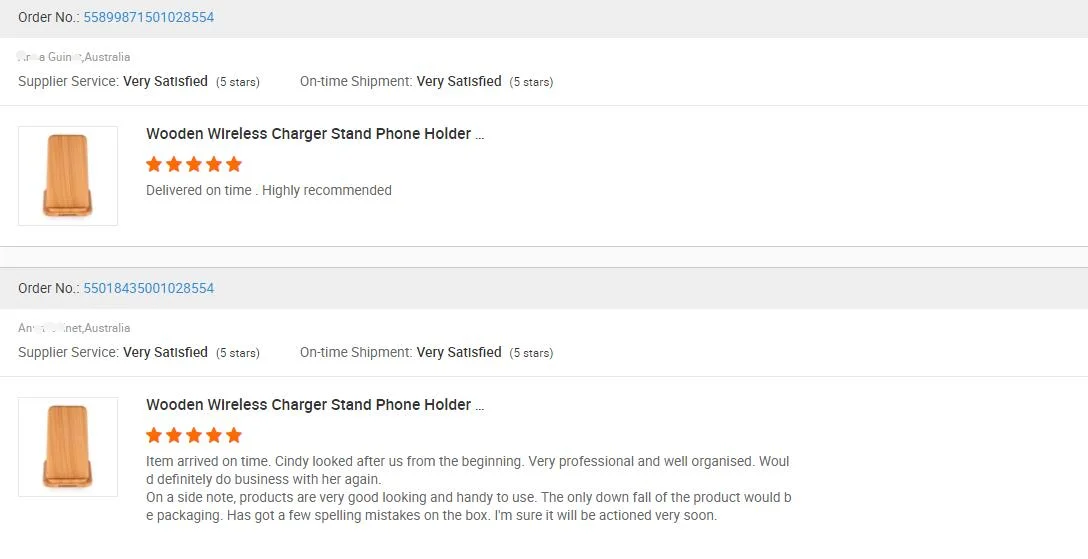The image size is (1088, 559).
Task: Open product title above "Delivered on time" review
Action: [315, 134]
